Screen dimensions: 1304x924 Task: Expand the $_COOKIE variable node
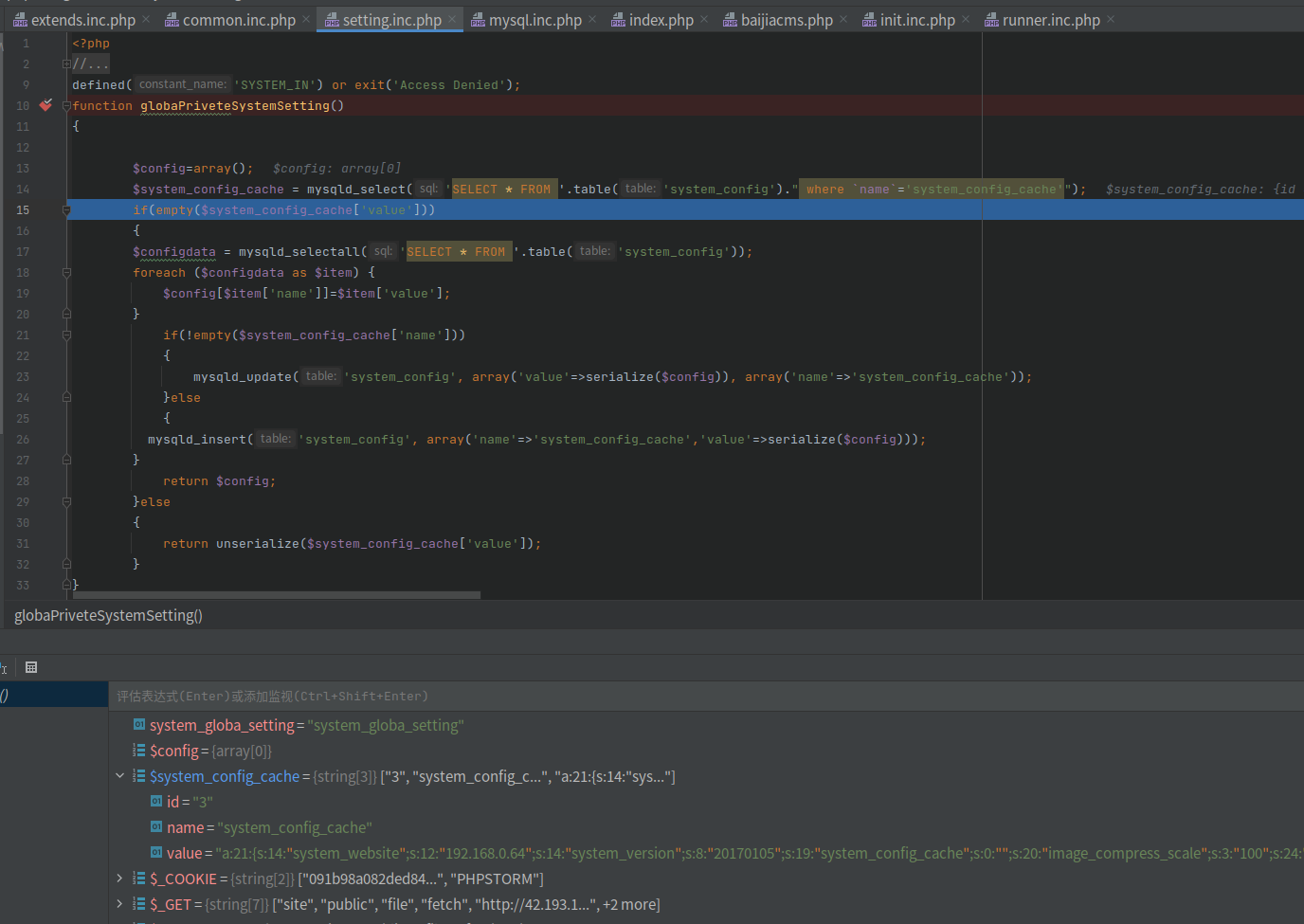[x=119, y=878]
